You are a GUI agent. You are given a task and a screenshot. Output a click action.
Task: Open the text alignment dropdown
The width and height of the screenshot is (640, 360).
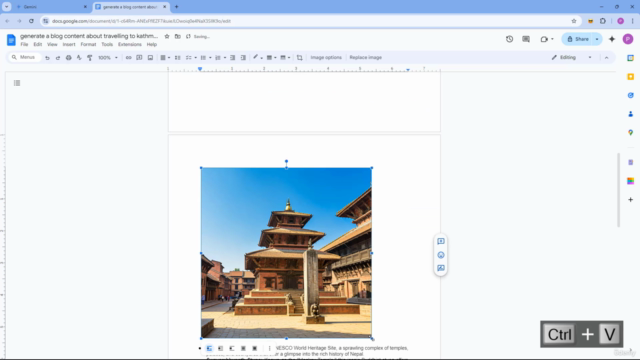(x=165, y=58)
